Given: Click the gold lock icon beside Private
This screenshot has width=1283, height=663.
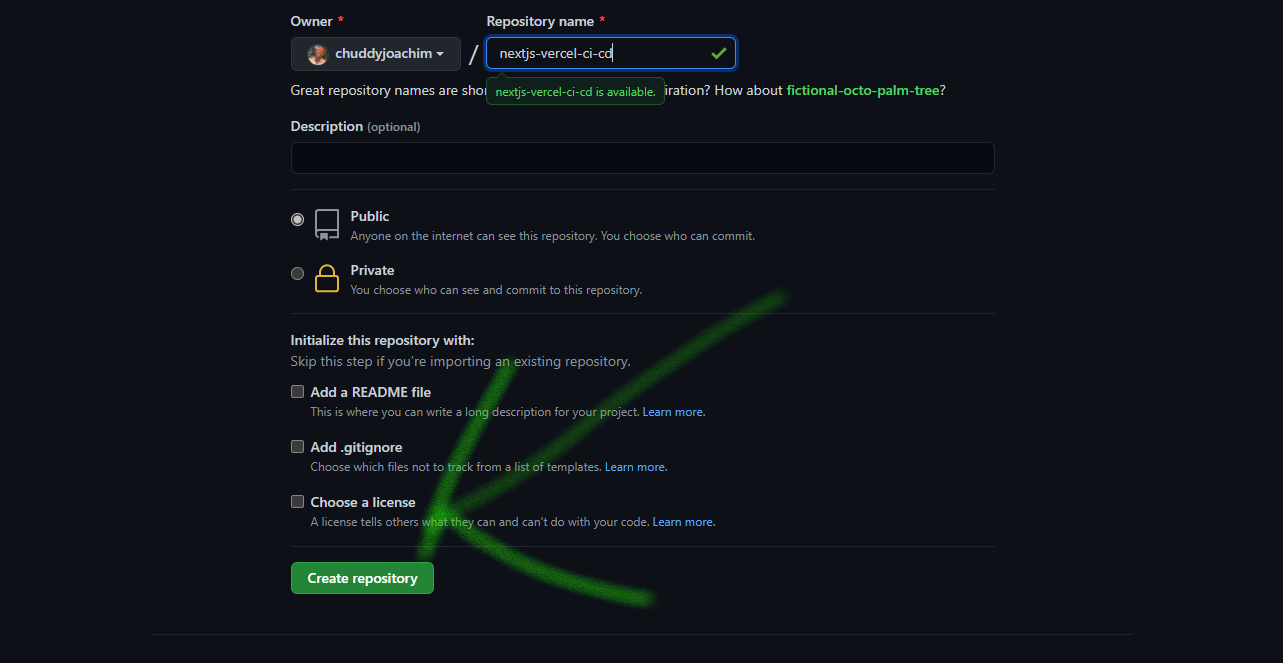Looking at the screenshot, I should 326,278.
